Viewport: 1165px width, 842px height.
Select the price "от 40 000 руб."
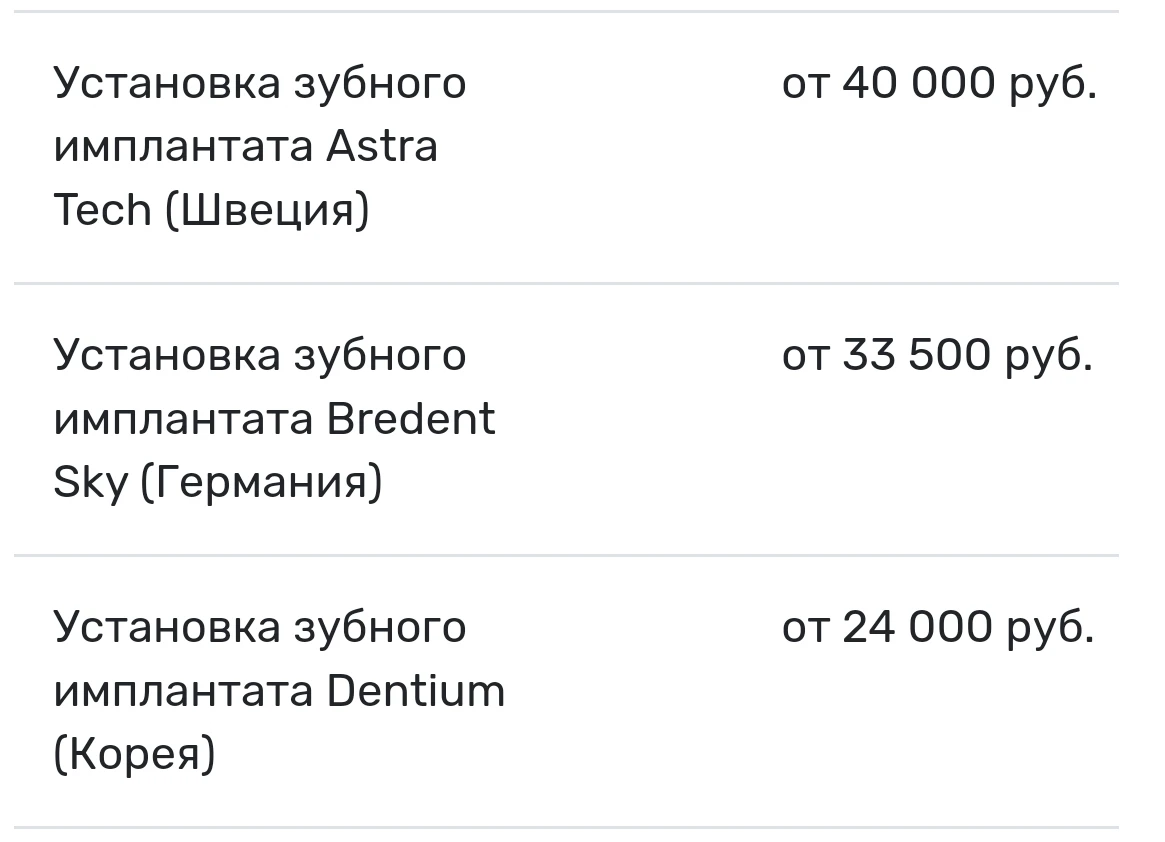(938, 83)
